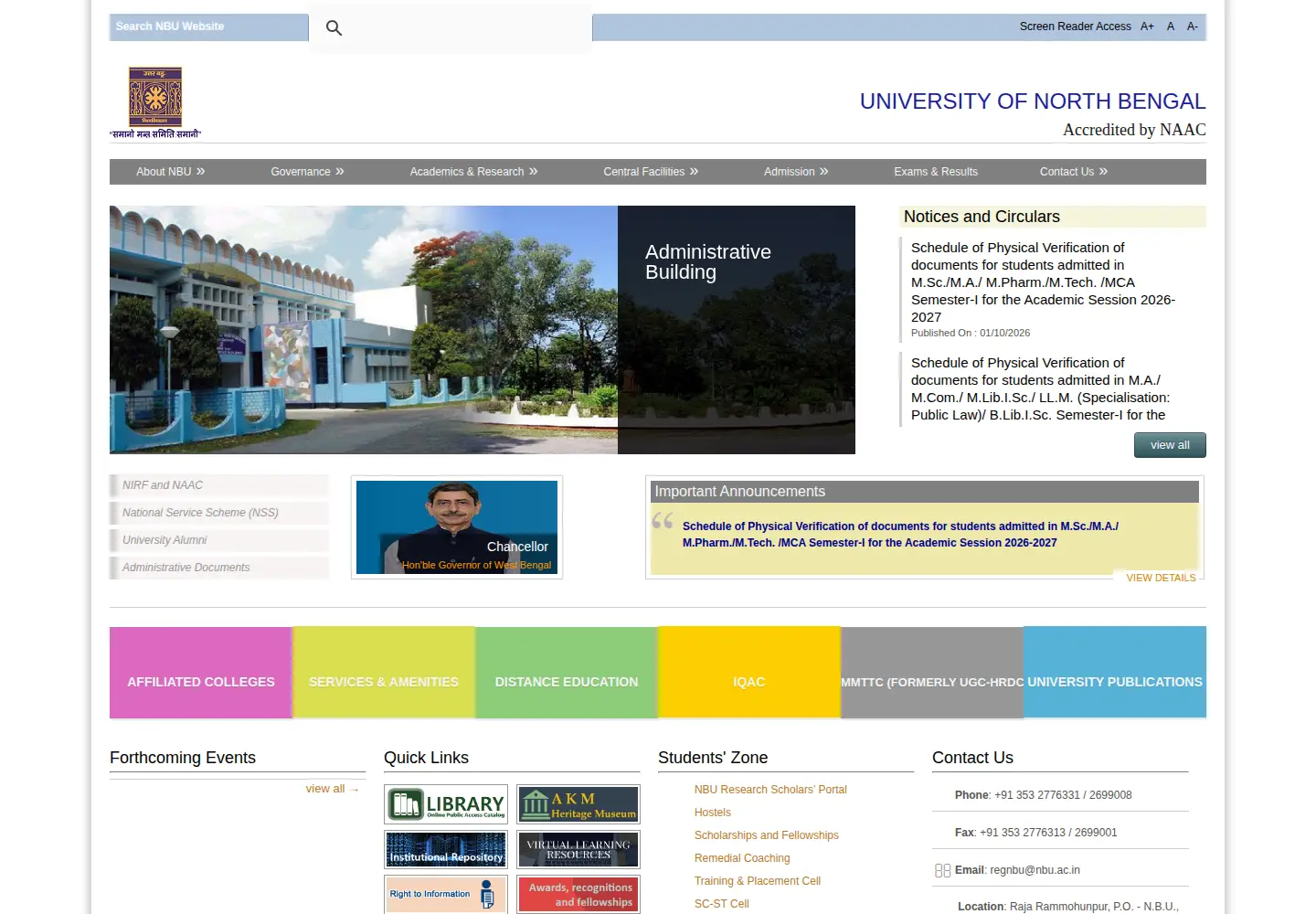The height and width of the screenshot is (914, 1316).
Task: Decrease font size with A-
Action: pyautogui.click(x=1193, y=27)
